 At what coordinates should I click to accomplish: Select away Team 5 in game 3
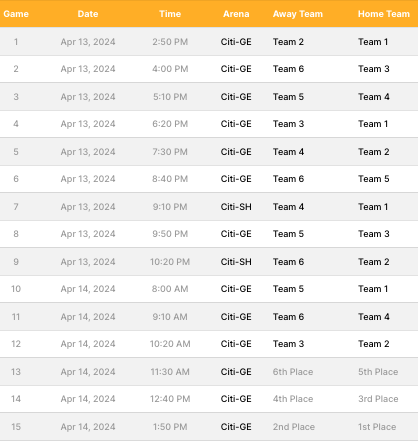288,97
